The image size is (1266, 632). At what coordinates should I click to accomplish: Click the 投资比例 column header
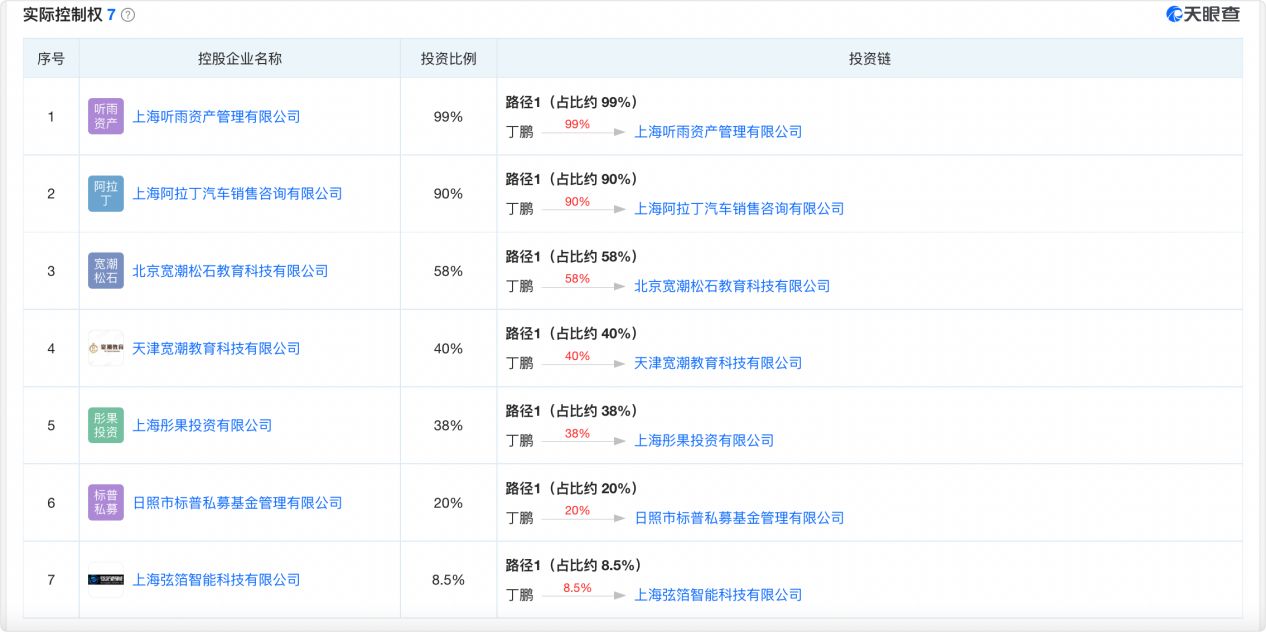point(449,58)
